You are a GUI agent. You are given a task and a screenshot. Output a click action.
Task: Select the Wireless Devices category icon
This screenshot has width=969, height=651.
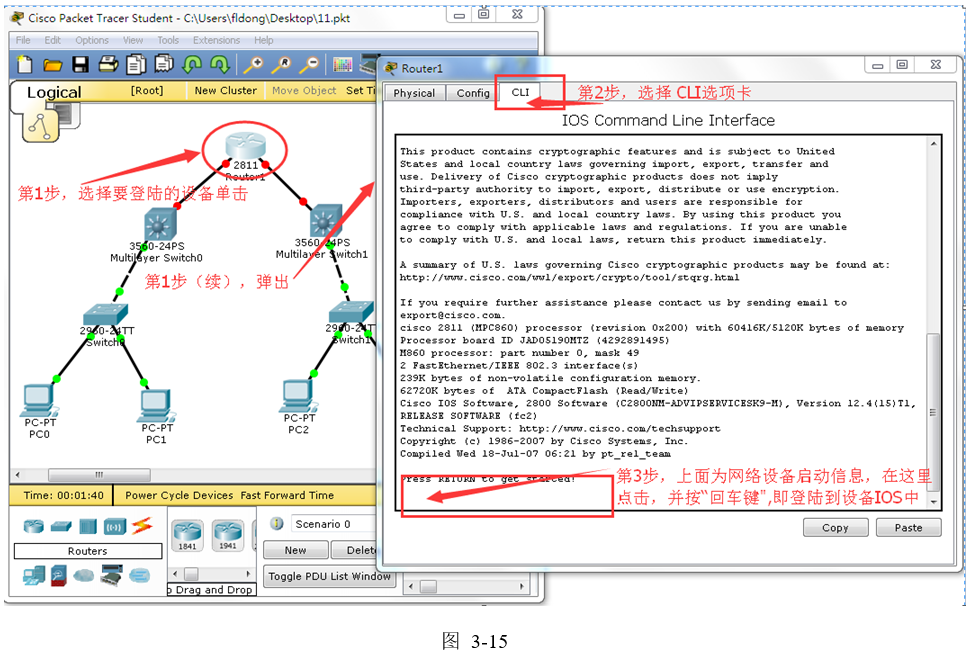point(114,526)
